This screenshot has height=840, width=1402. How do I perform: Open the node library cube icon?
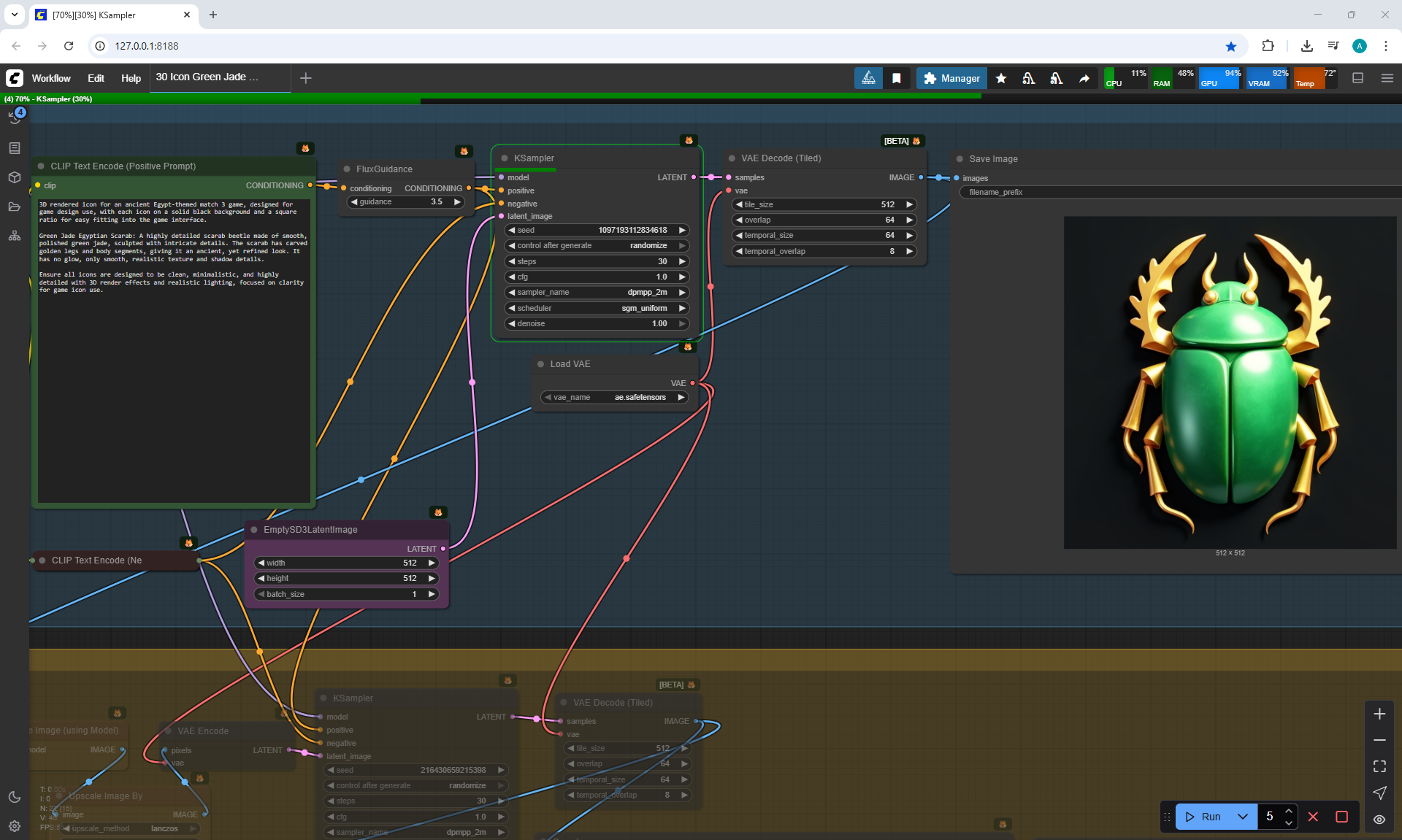pyautogui.click(x=15, y=177)
